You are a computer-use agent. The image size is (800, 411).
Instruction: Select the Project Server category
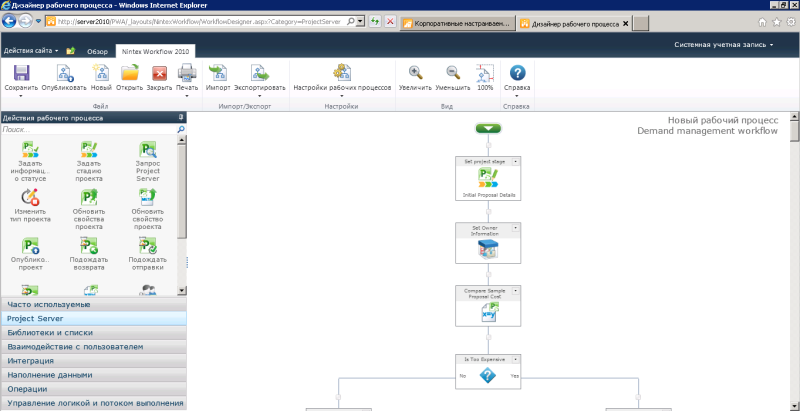click(93, 319)
